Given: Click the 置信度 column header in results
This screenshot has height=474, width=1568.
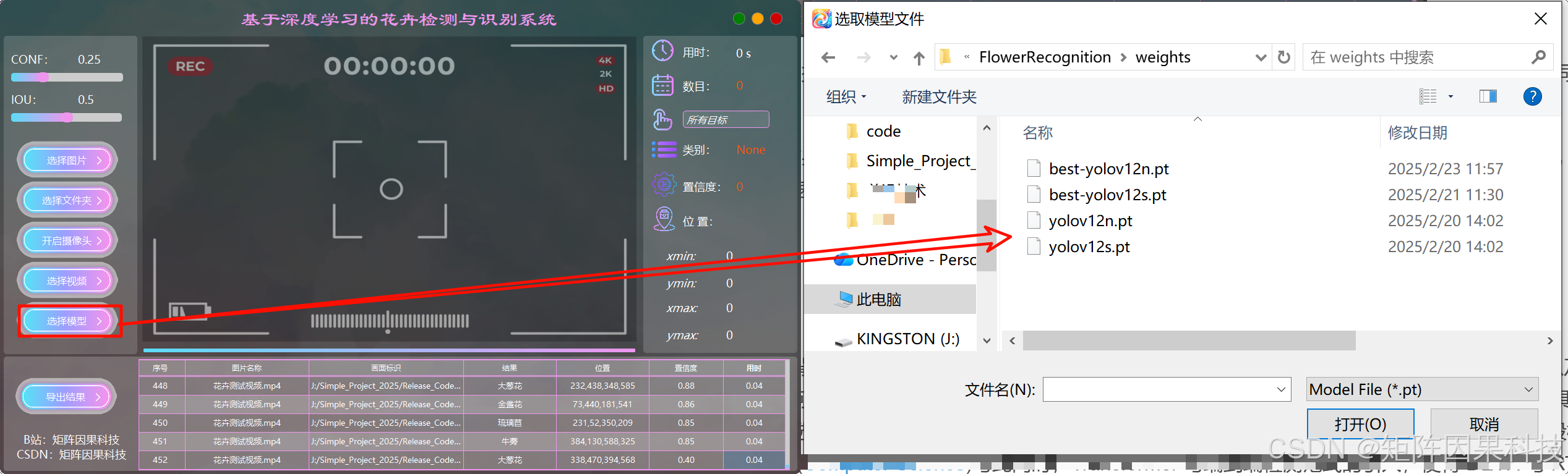Looking at the screenshot, I should (x=685, y=368).
